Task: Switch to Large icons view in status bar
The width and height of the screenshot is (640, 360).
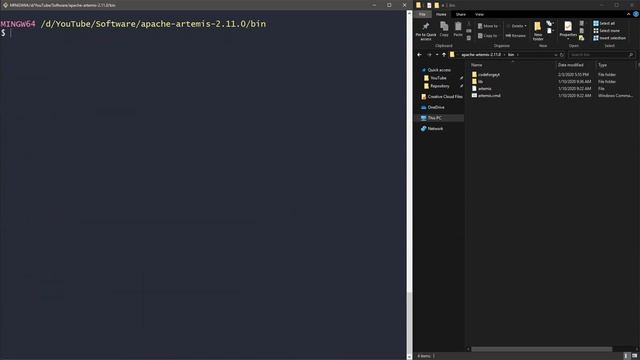Action: point(634,356)
